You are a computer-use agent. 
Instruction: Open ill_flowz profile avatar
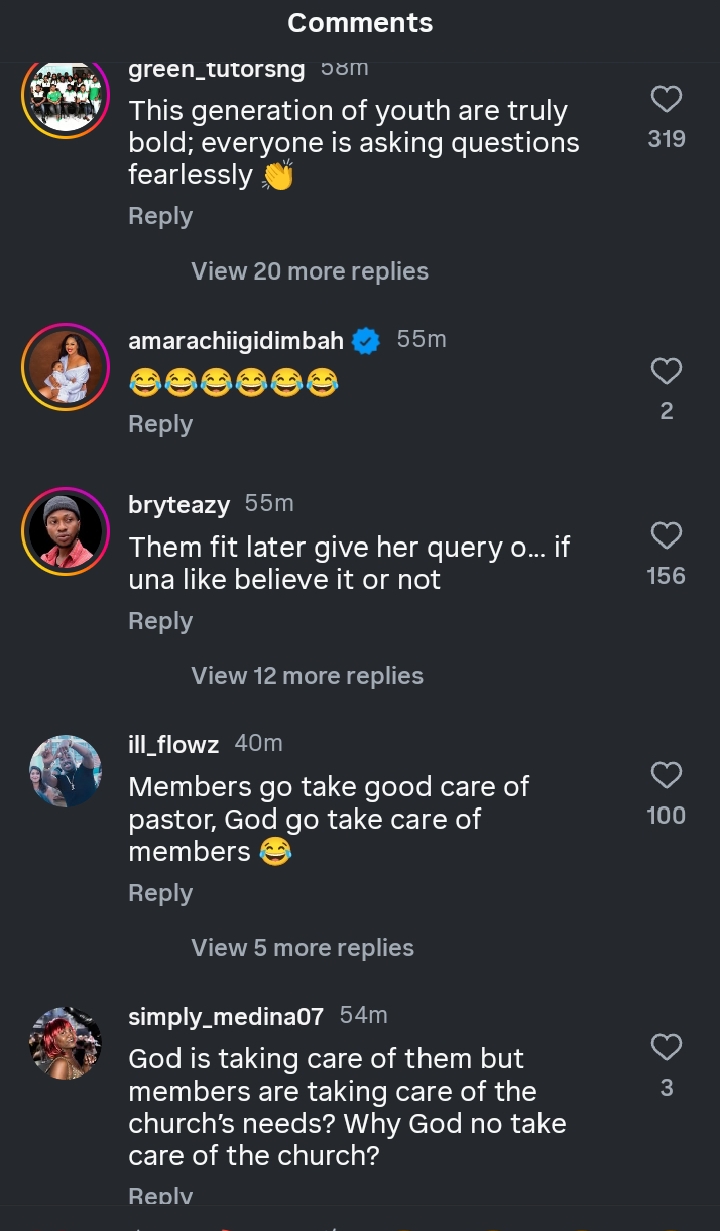tap(65, 771)
